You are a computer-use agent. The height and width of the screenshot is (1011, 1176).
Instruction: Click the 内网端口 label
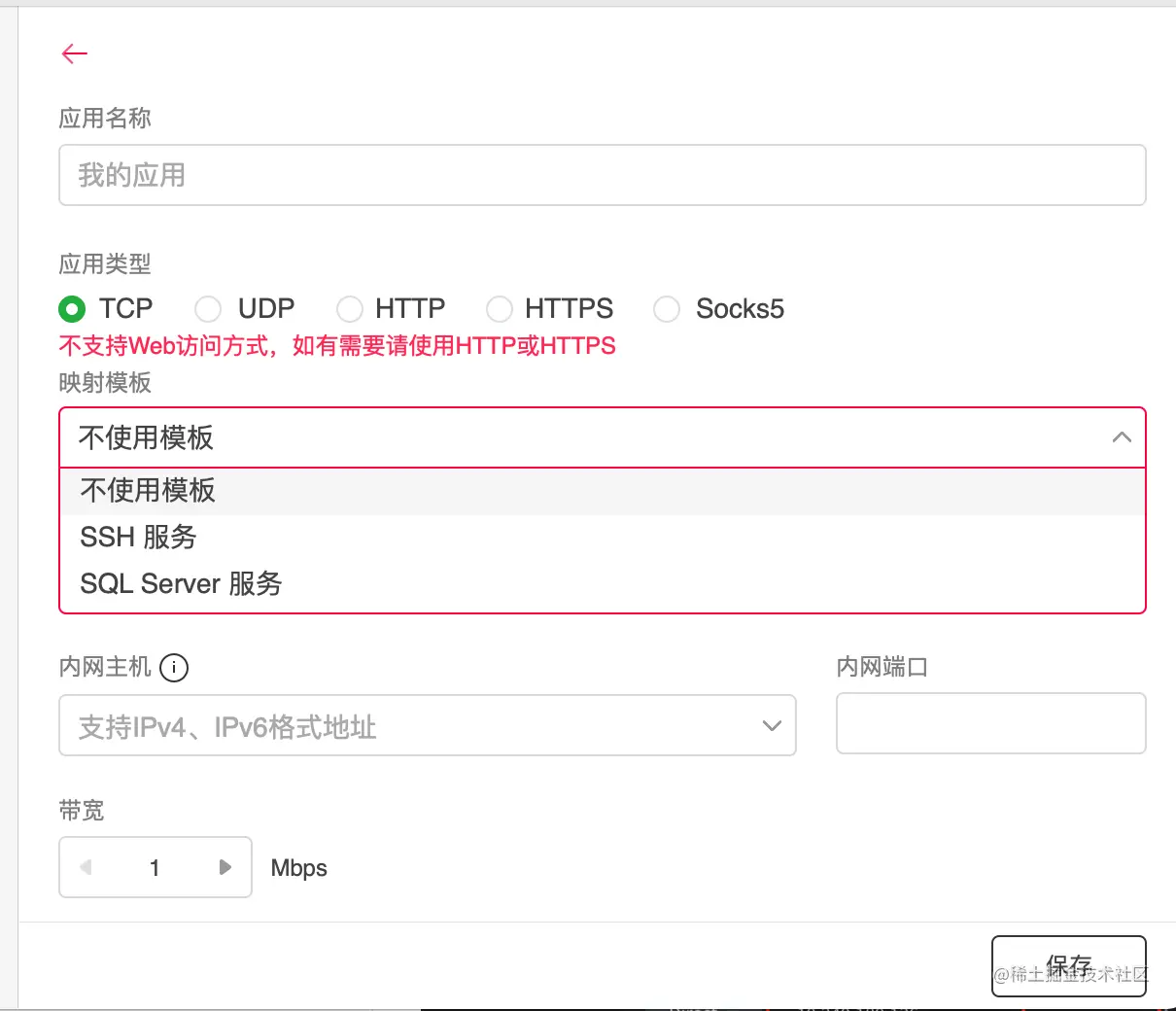coord(882,668)
